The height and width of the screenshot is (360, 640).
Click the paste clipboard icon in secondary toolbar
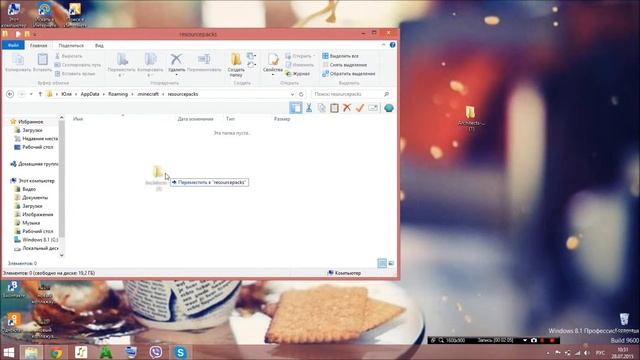334,108
